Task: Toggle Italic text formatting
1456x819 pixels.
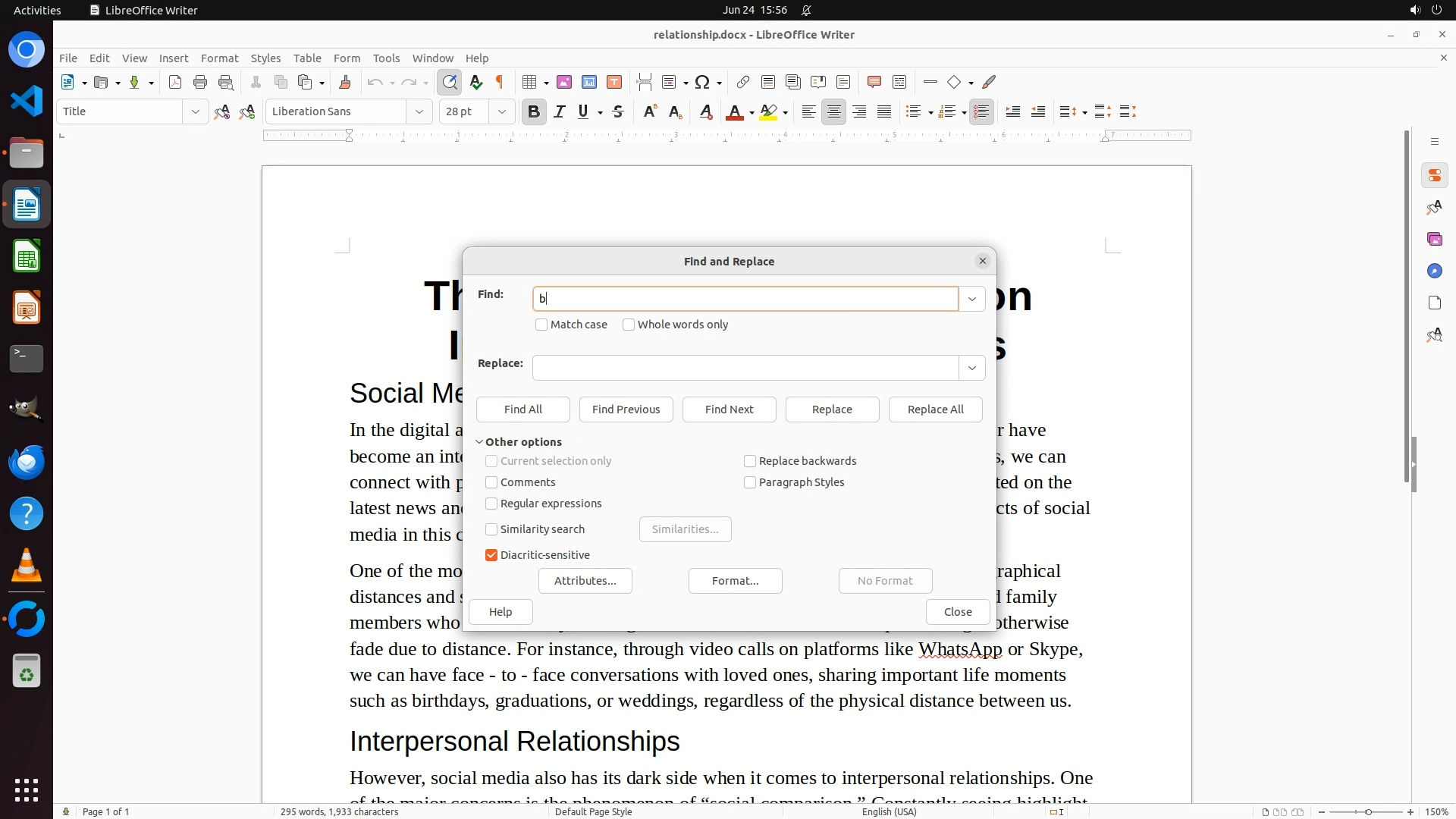Action: point(559,112)
